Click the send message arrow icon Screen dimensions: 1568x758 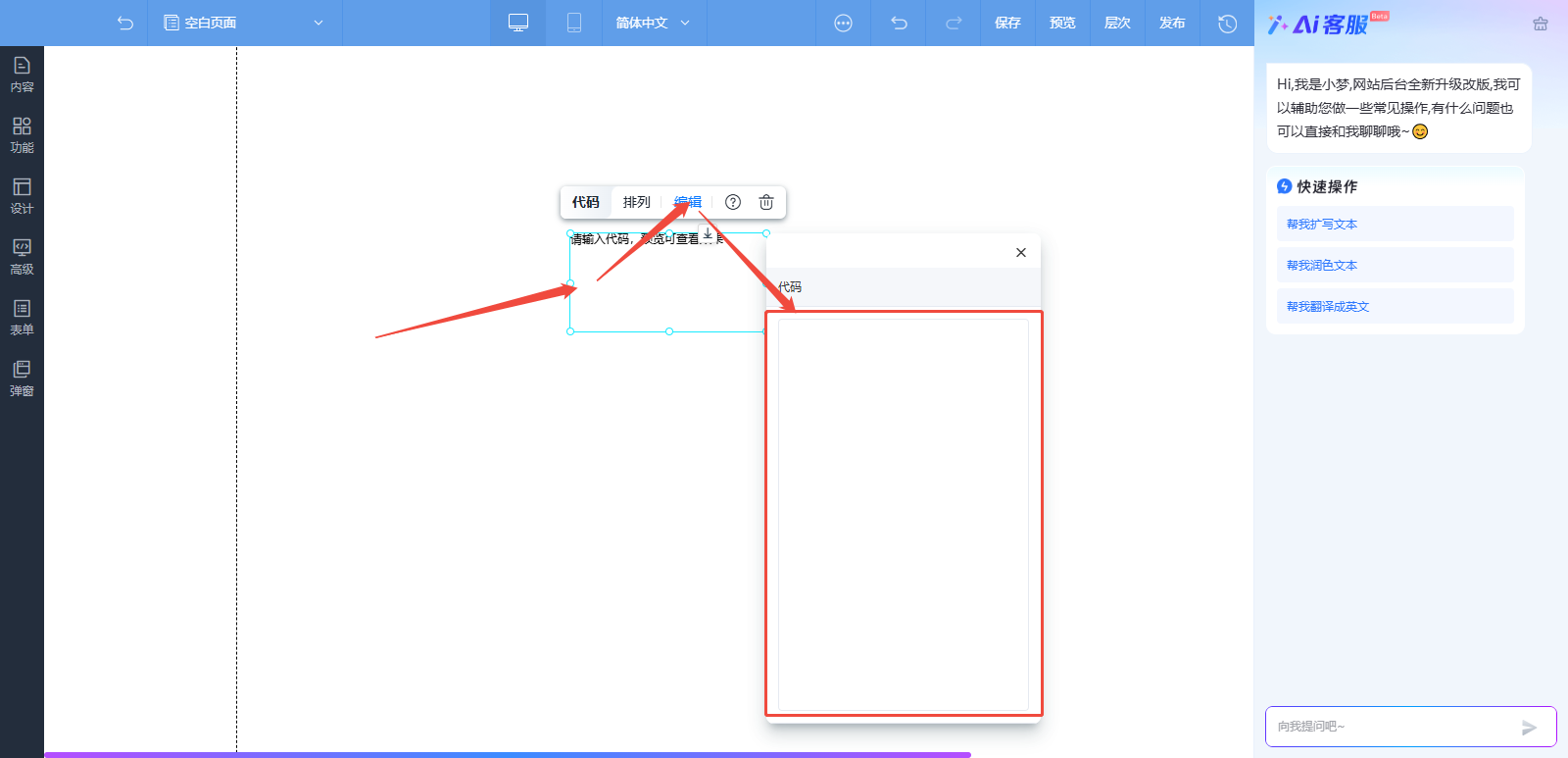tap(1529, 728)
